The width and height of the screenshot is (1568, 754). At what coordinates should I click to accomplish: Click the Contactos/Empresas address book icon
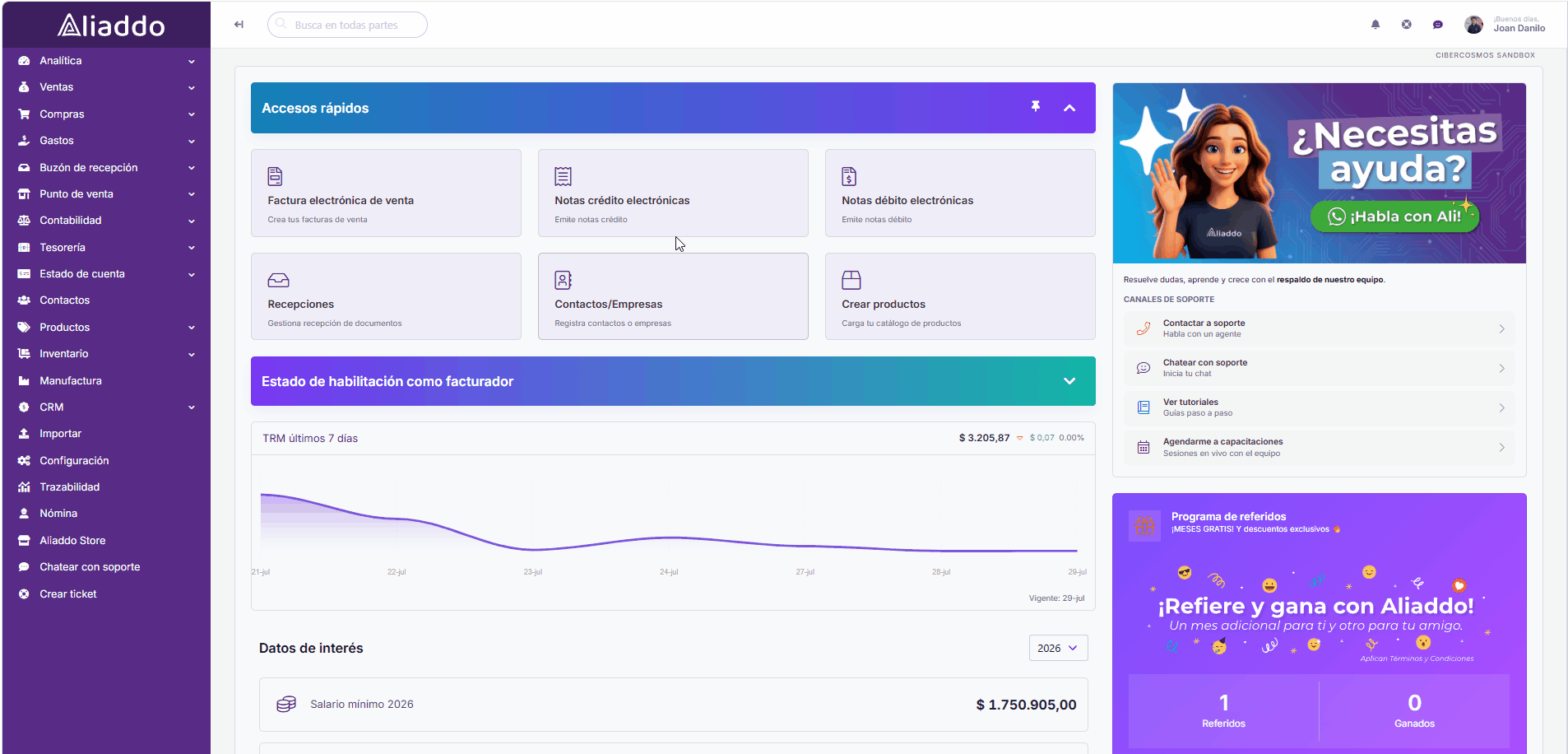click(x=563, y=280)
